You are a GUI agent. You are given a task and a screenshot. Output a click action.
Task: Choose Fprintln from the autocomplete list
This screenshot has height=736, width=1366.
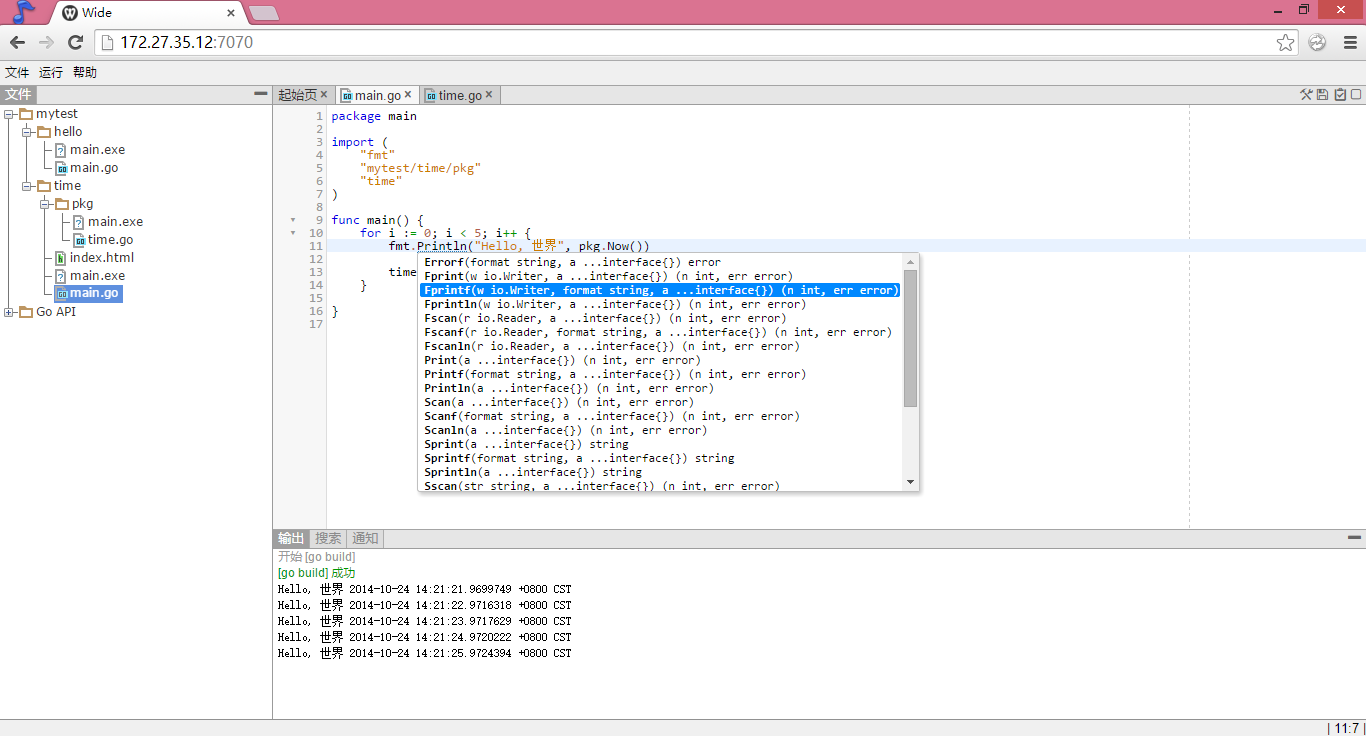(660, 304)
